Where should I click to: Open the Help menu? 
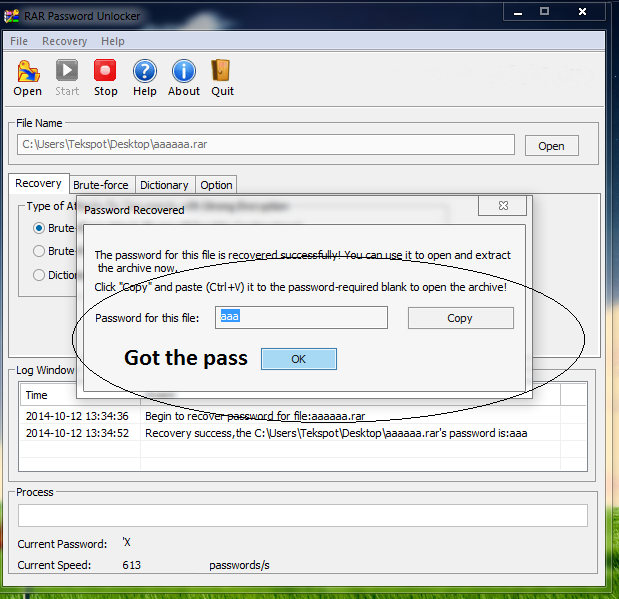113,41
